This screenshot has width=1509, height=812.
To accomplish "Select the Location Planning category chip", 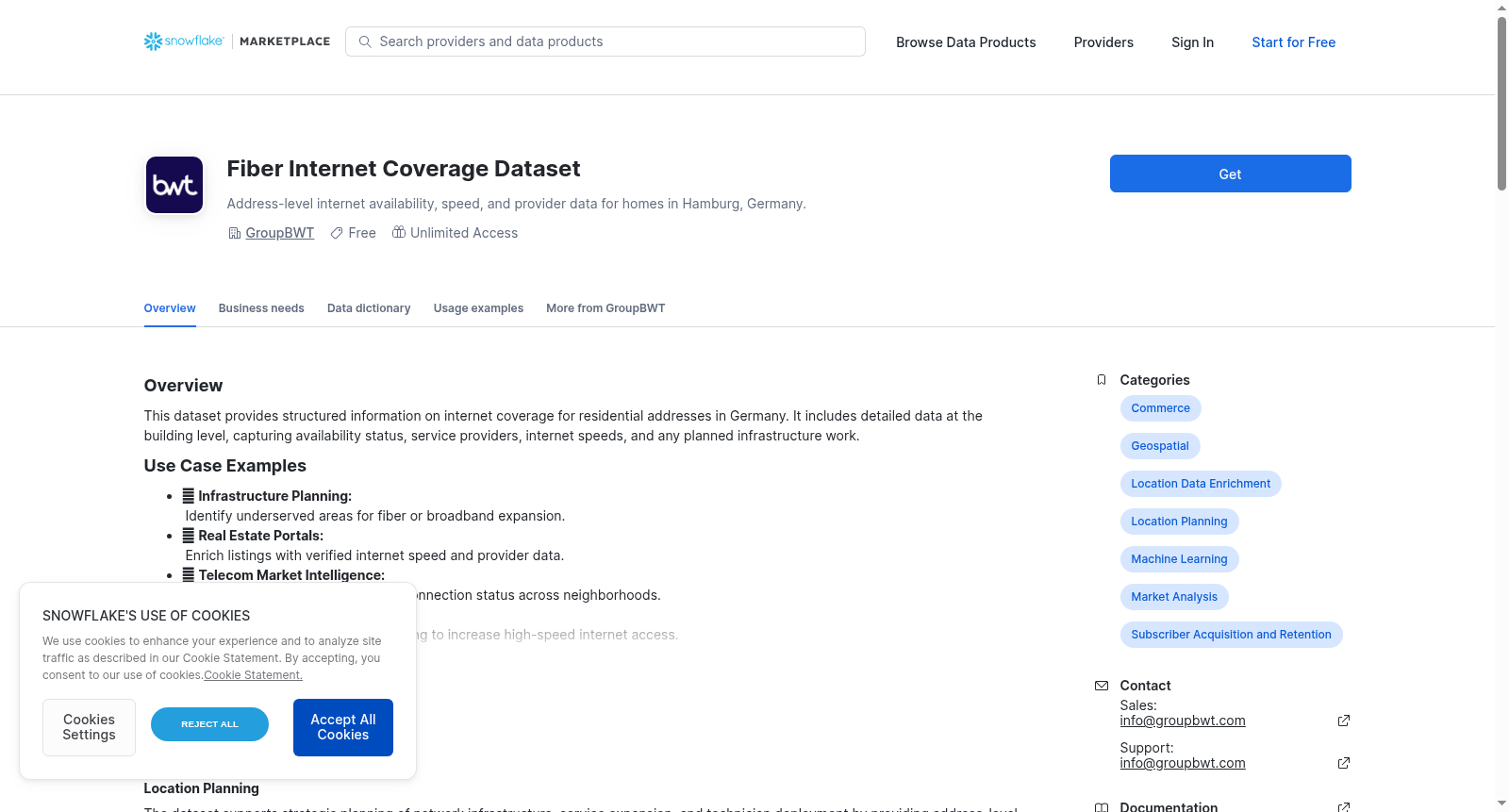I will click(x=1179, y=522).
